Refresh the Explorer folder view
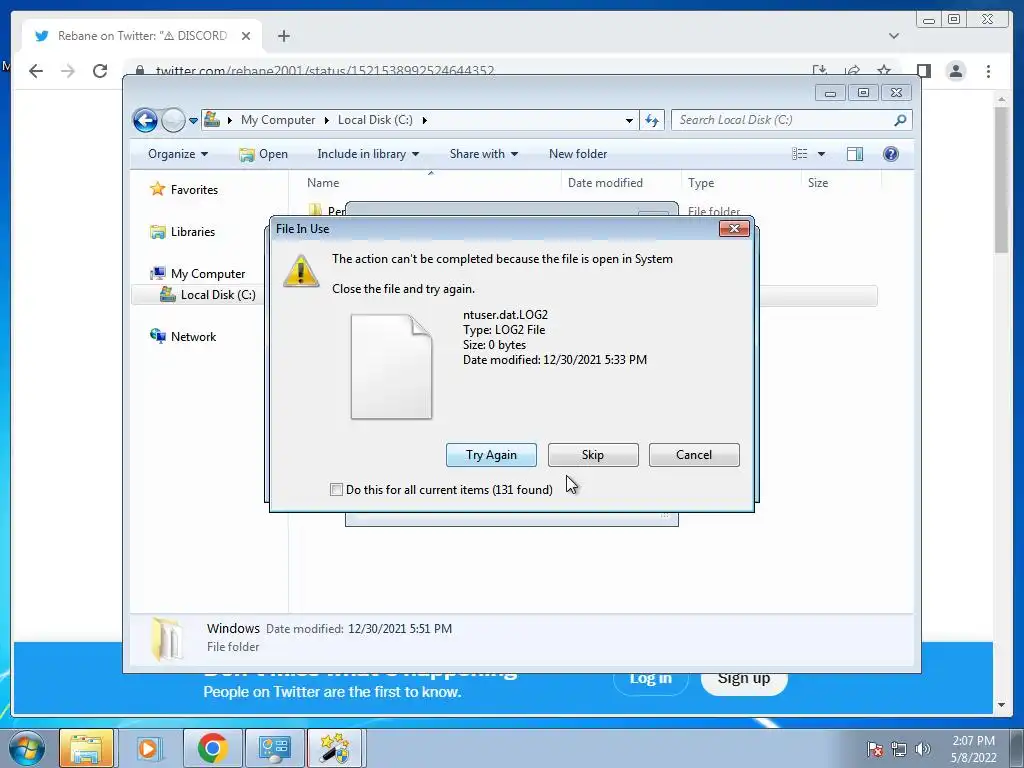 (x=652, y=120)
